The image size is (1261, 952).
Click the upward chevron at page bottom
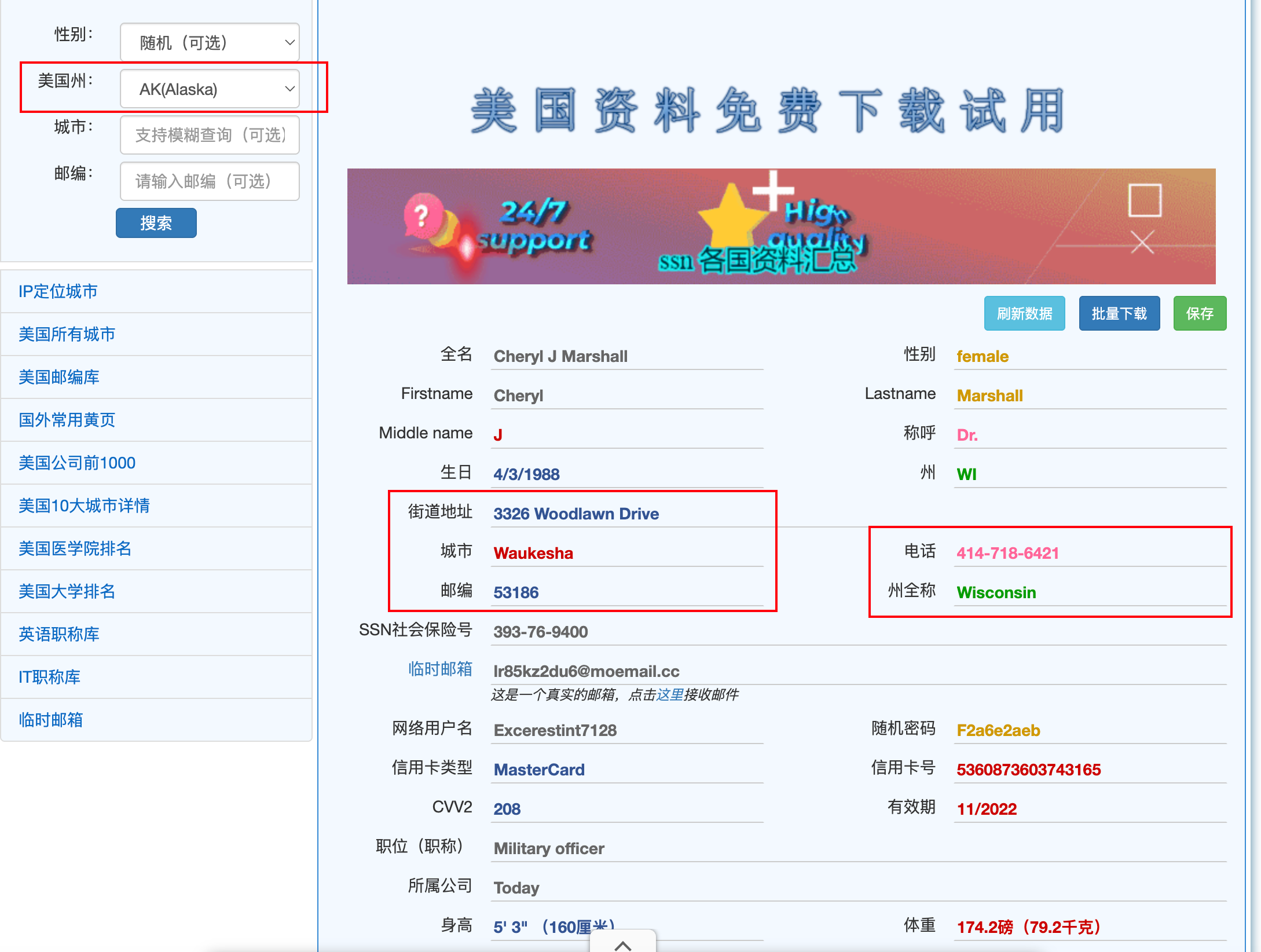coord(622,944)
